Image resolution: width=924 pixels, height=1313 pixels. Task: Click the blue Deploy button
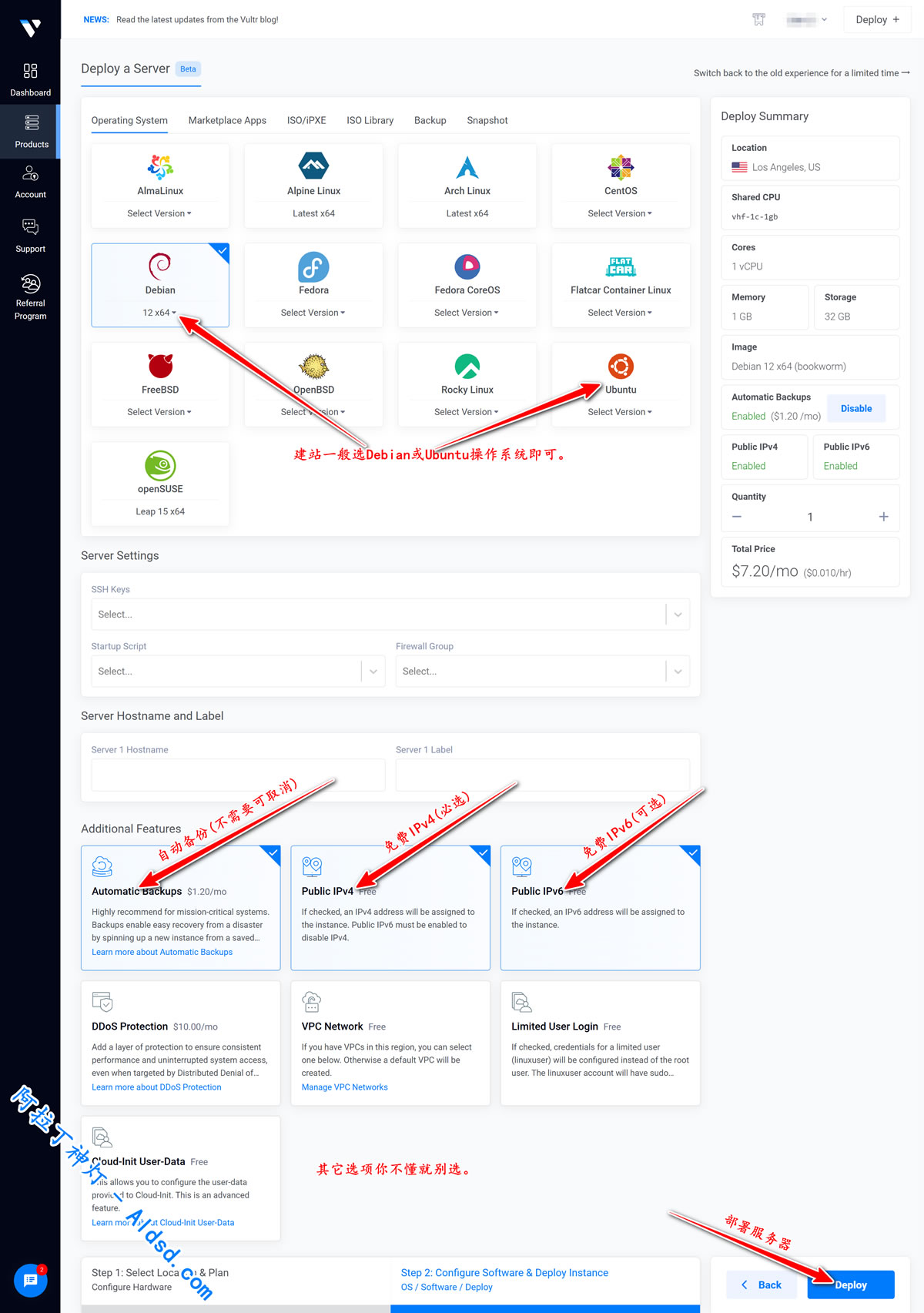[x=851, y=1285]
